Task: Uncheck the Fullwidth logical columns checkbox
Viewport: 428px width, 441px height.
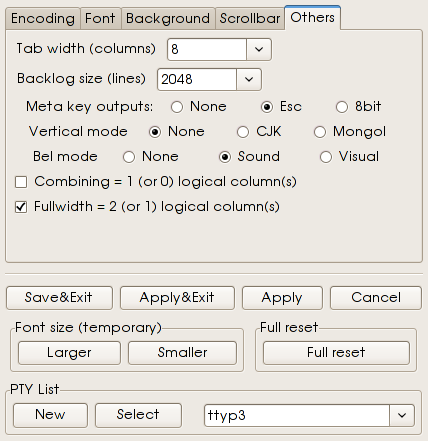Action: tap(21, 207)
